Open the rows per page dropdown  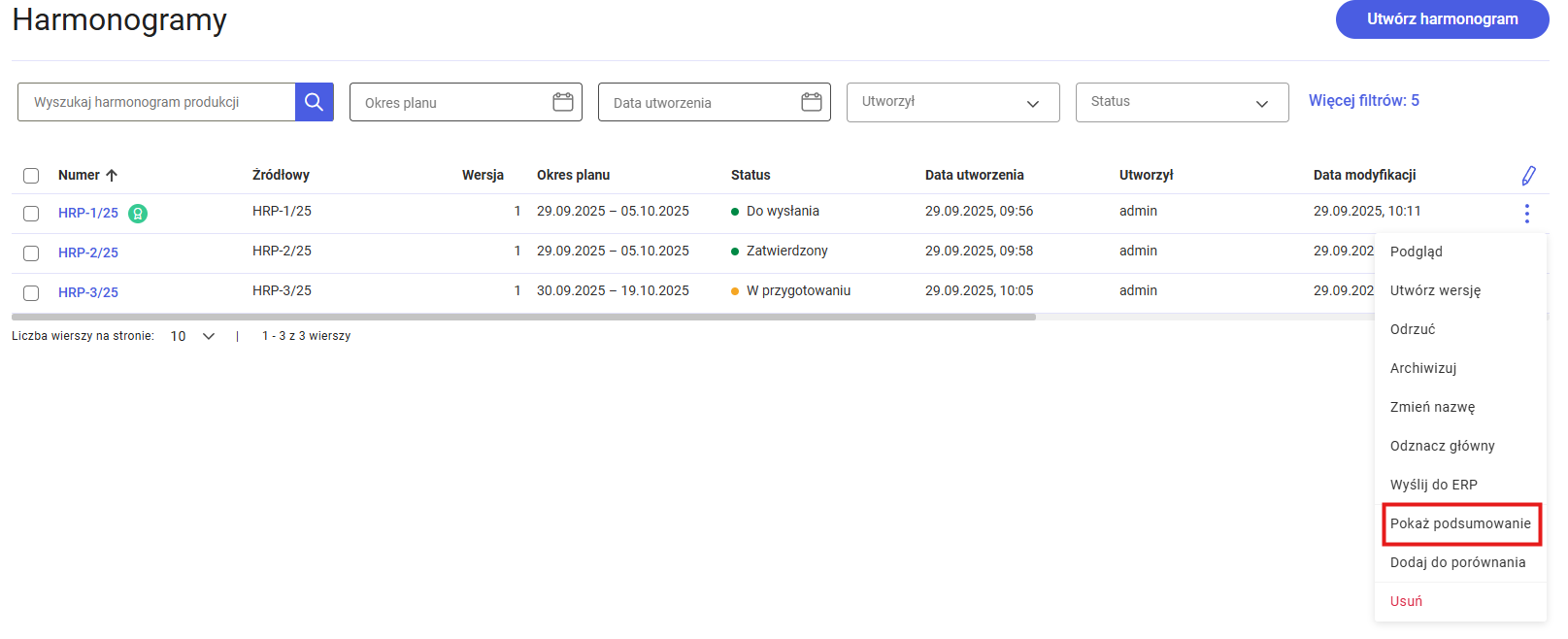pos(192,336)
